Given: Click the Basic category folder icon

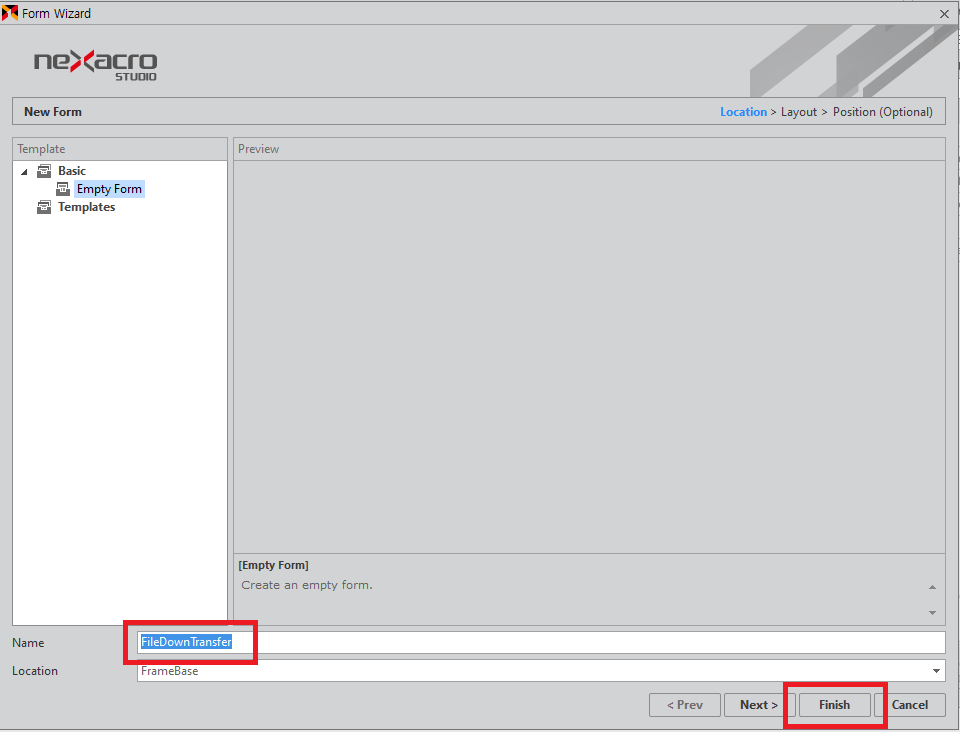Looking at the screenshot, I should coord(44,171).
